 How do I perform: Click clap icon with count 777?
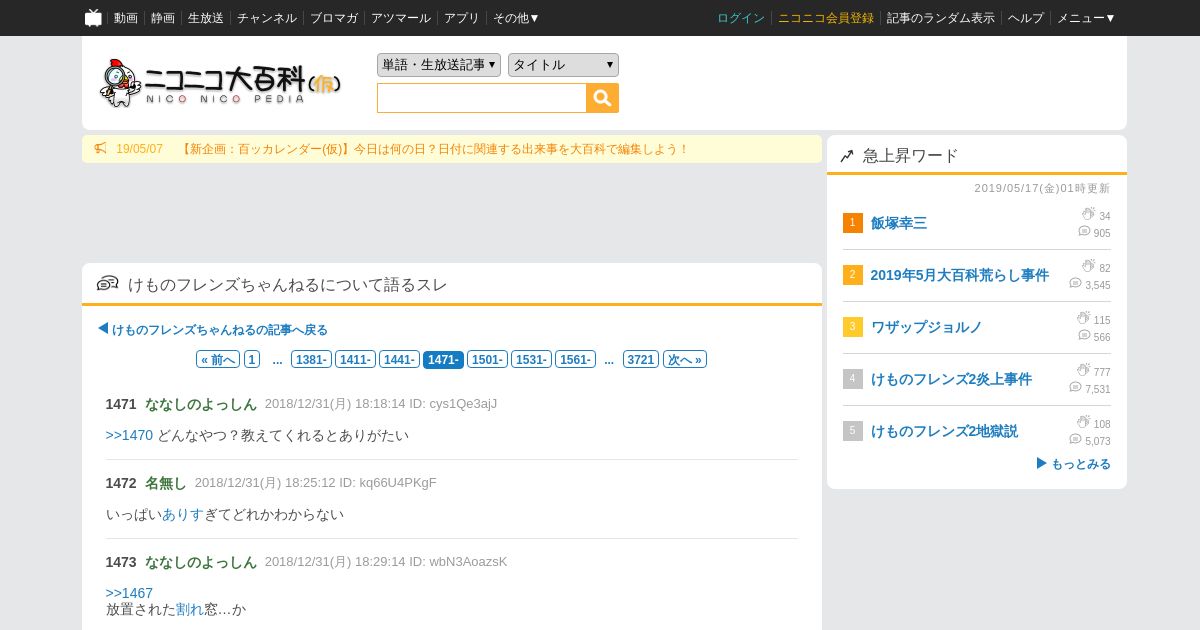(1083, 370)
